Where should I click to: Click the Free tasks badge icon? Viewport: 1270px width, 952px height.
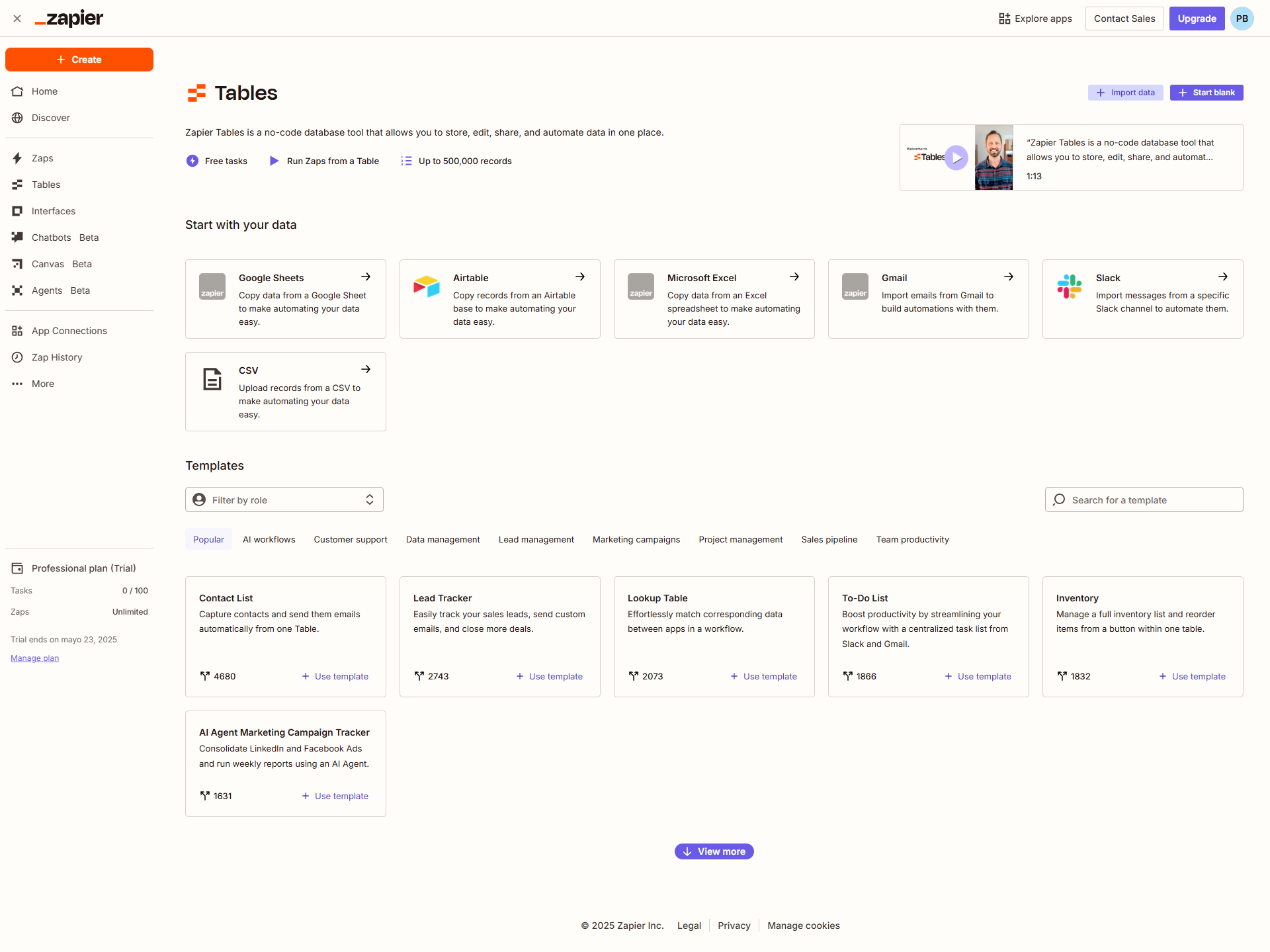click(192, 161)
